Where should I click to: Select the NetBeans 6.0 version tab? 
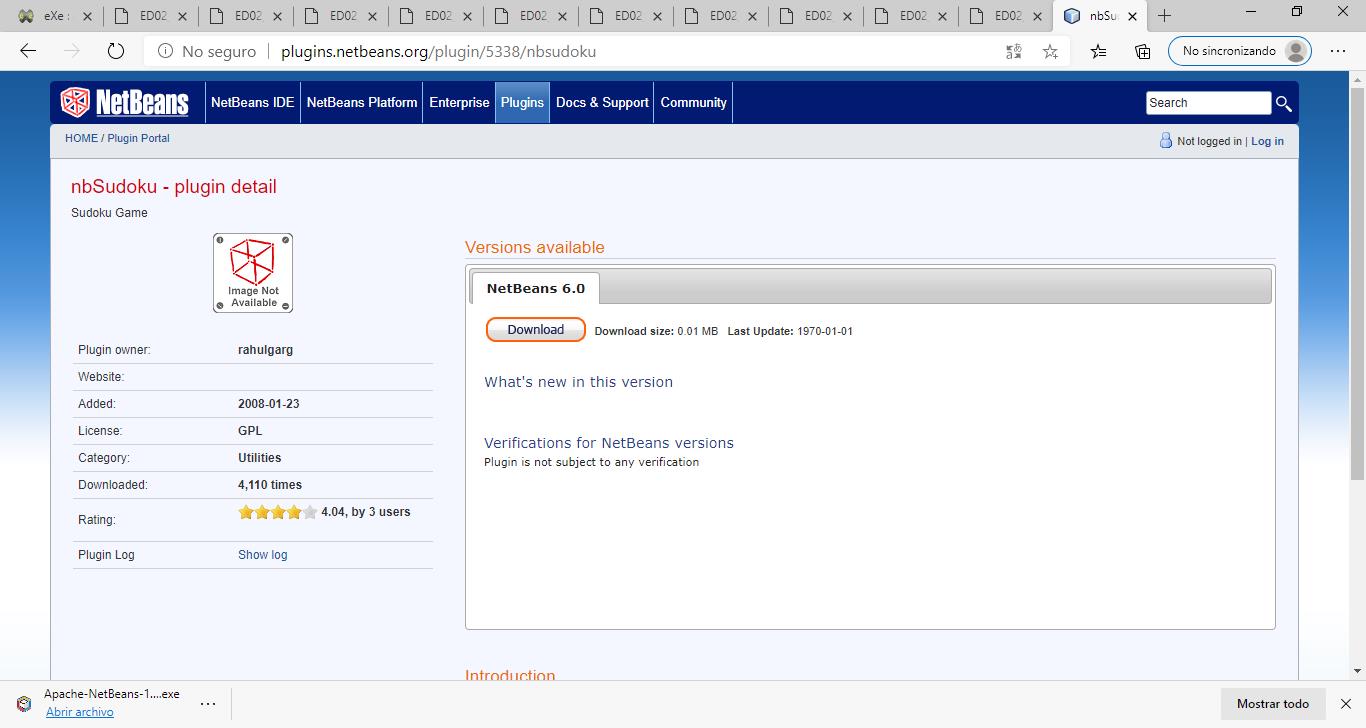536,288
